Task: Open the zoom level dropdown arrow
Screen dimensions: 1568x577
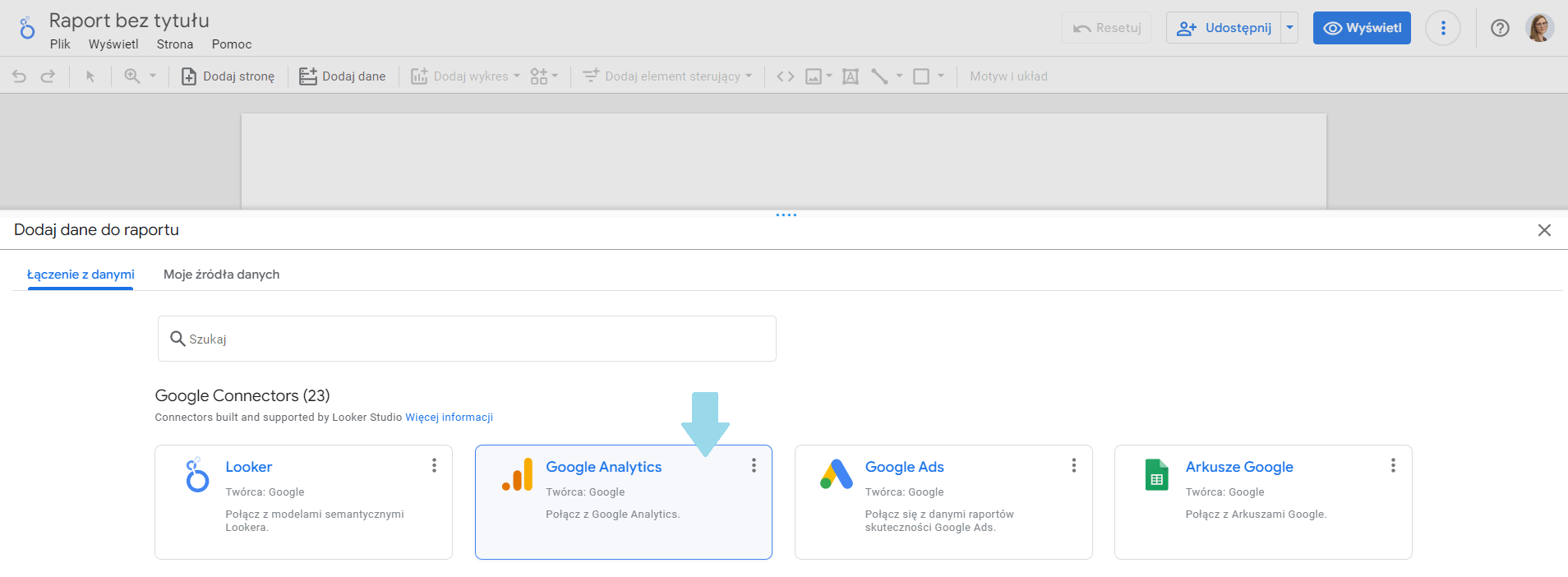Action: pos(153,76)
